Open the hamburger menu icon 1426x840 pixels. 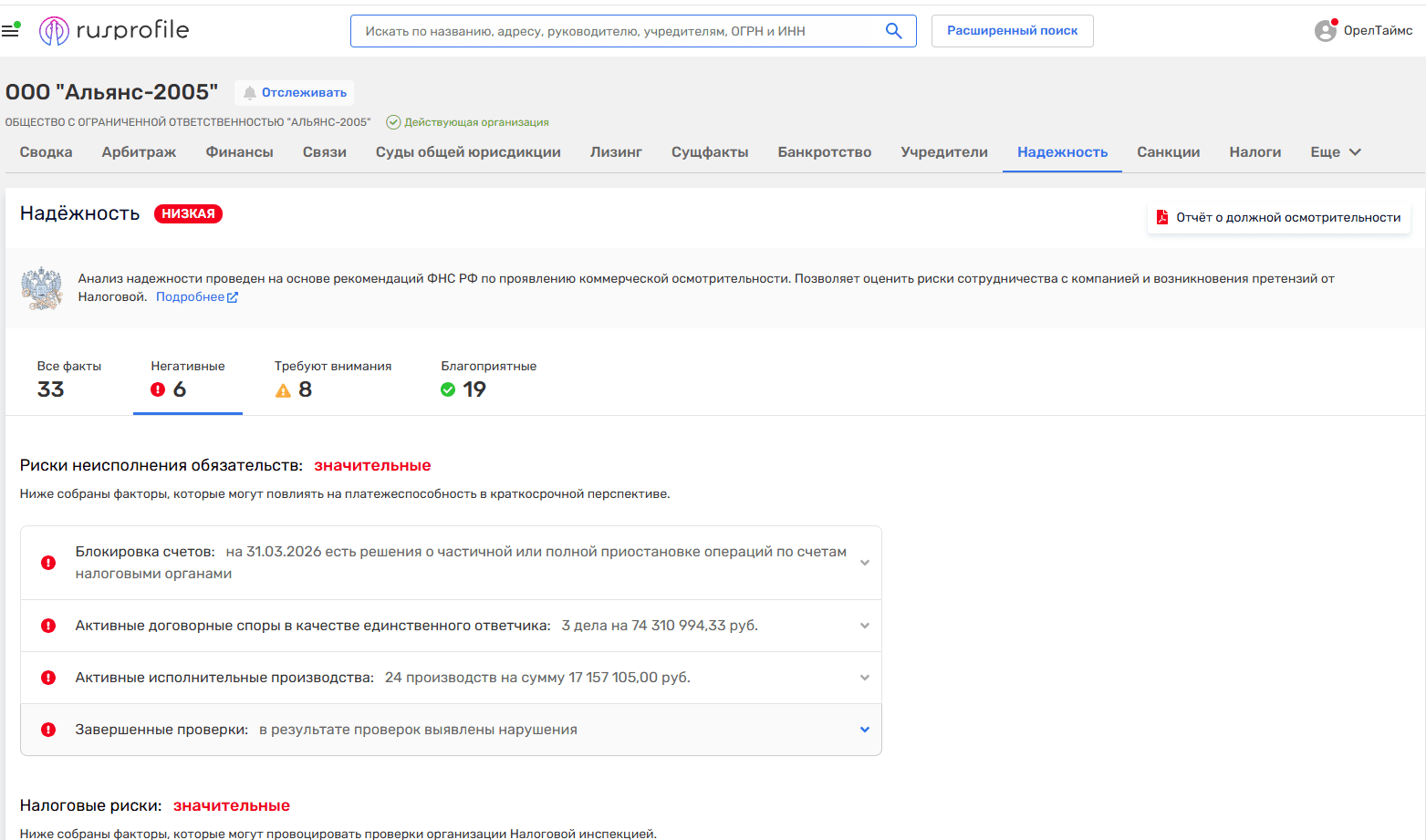click(11, 31)
